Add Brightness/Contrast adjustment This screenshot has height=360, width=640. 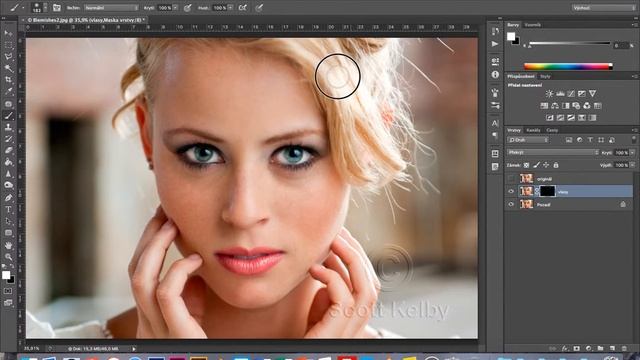[549, 94]
